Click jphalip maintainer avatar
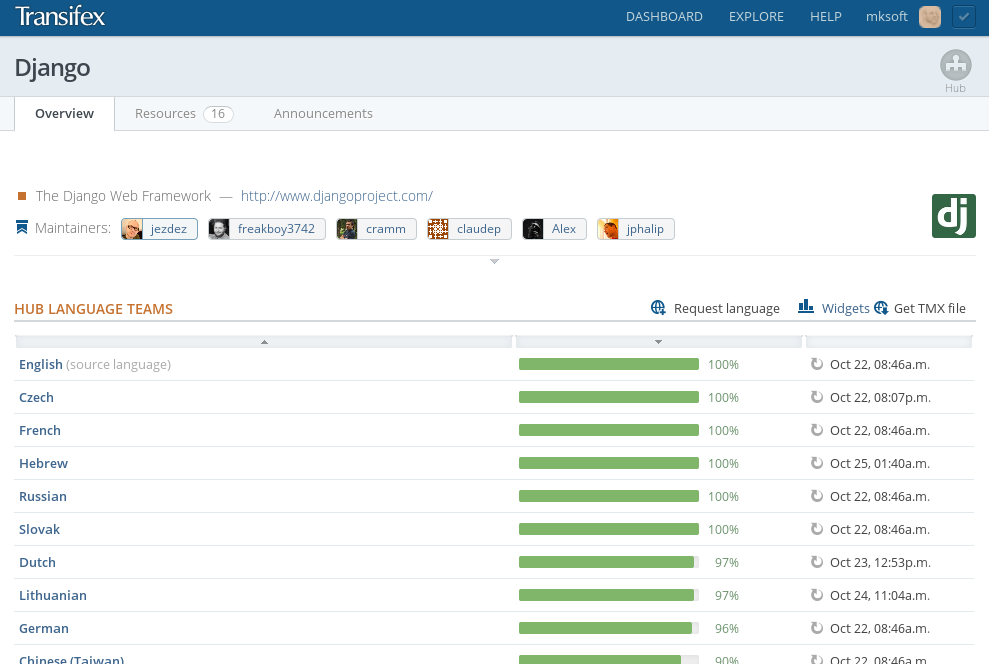Screen dimensions: 989x664 [x=608, y=229]
